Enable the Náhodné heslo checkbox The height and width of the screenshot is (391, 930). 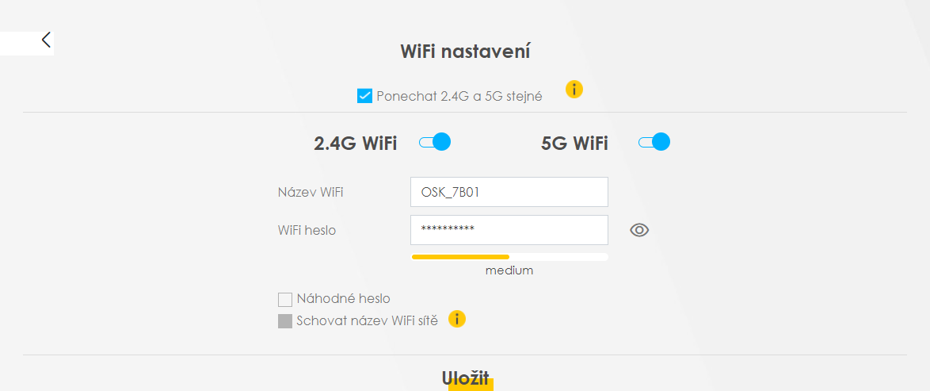point(285,299)
